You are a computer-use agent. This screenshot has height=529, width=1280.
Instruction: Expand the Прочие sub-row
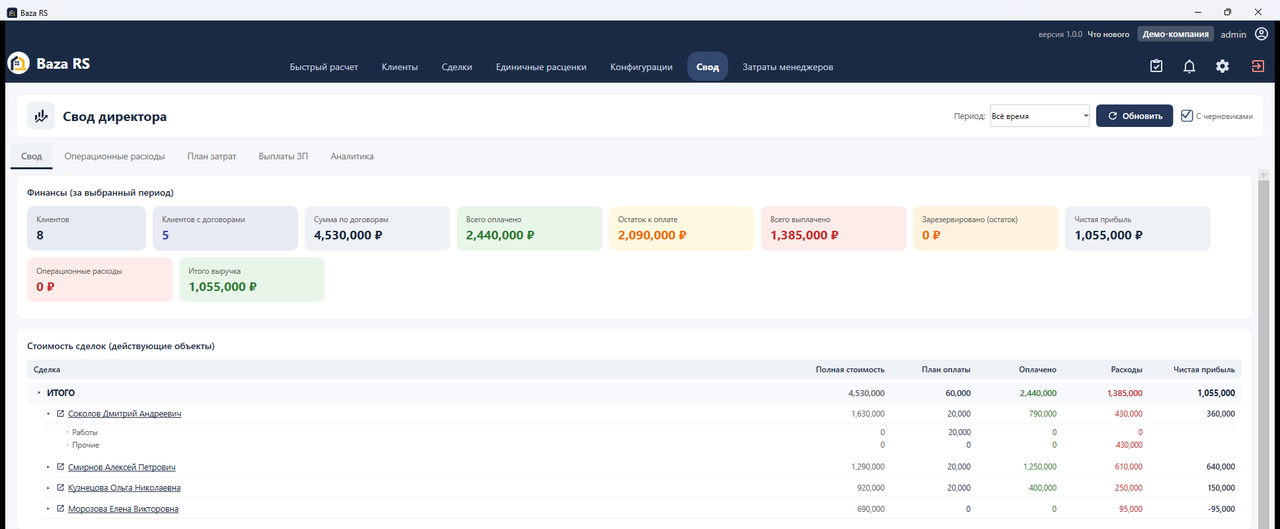click(67, 445)
